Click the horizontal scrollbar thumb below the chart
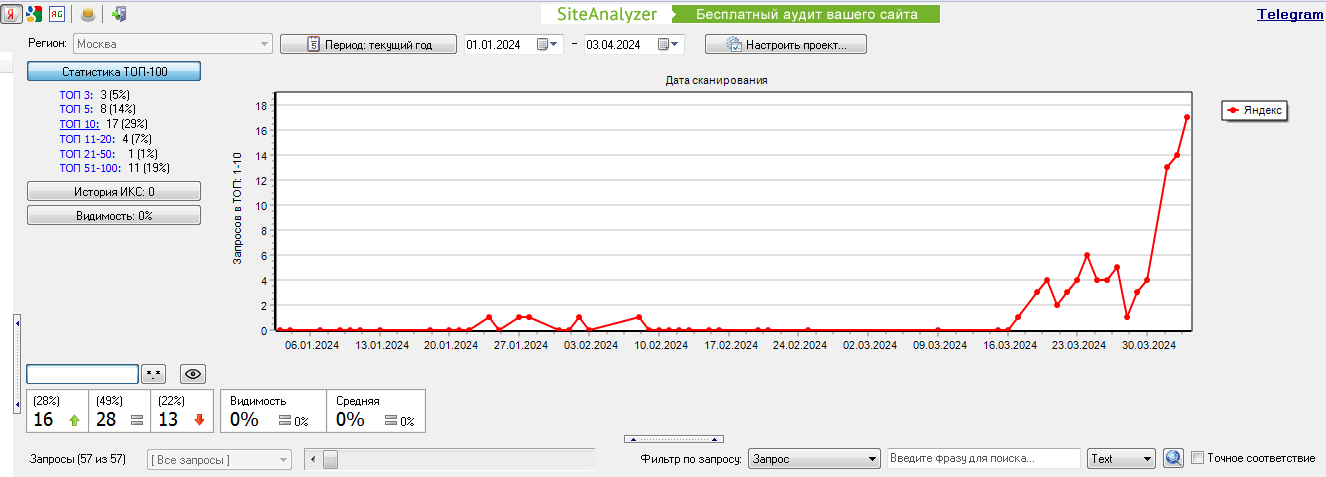The height and width of the screenshot is (477, 1326). 330,459
